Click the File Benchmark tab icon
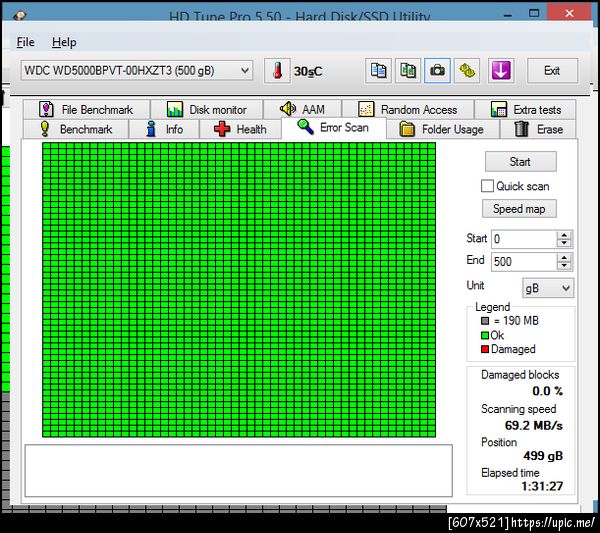600x533 pixels. tap(46, 109)
